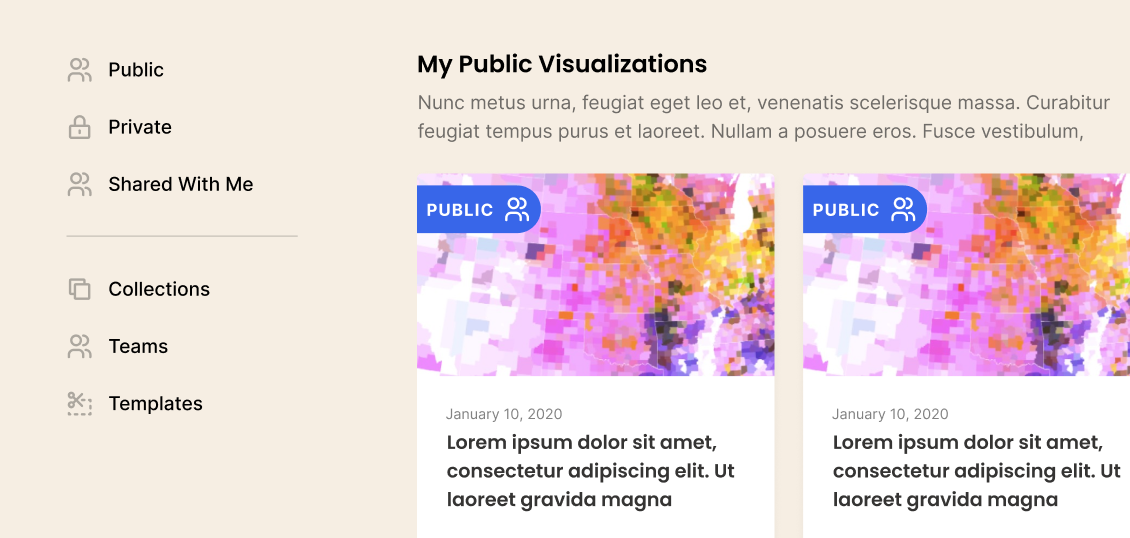Go to Shared With Me

click(181, 184)
